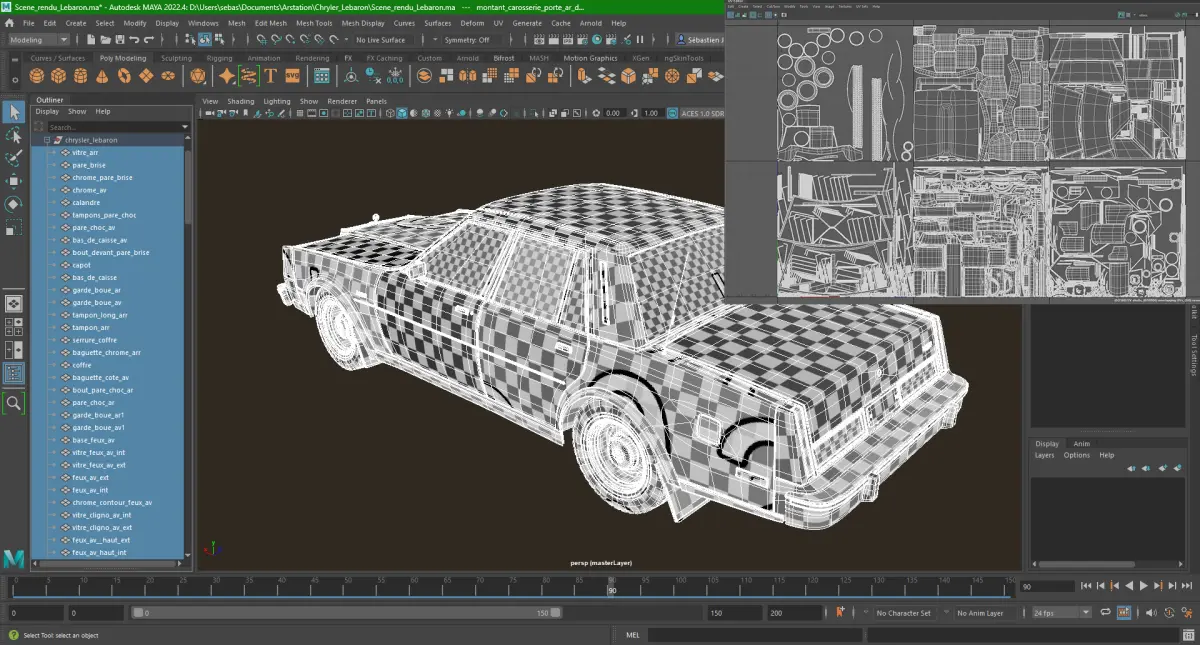Select the capot object in Outliner
This screenshot has width=1200, height=645.
(81, 265)
